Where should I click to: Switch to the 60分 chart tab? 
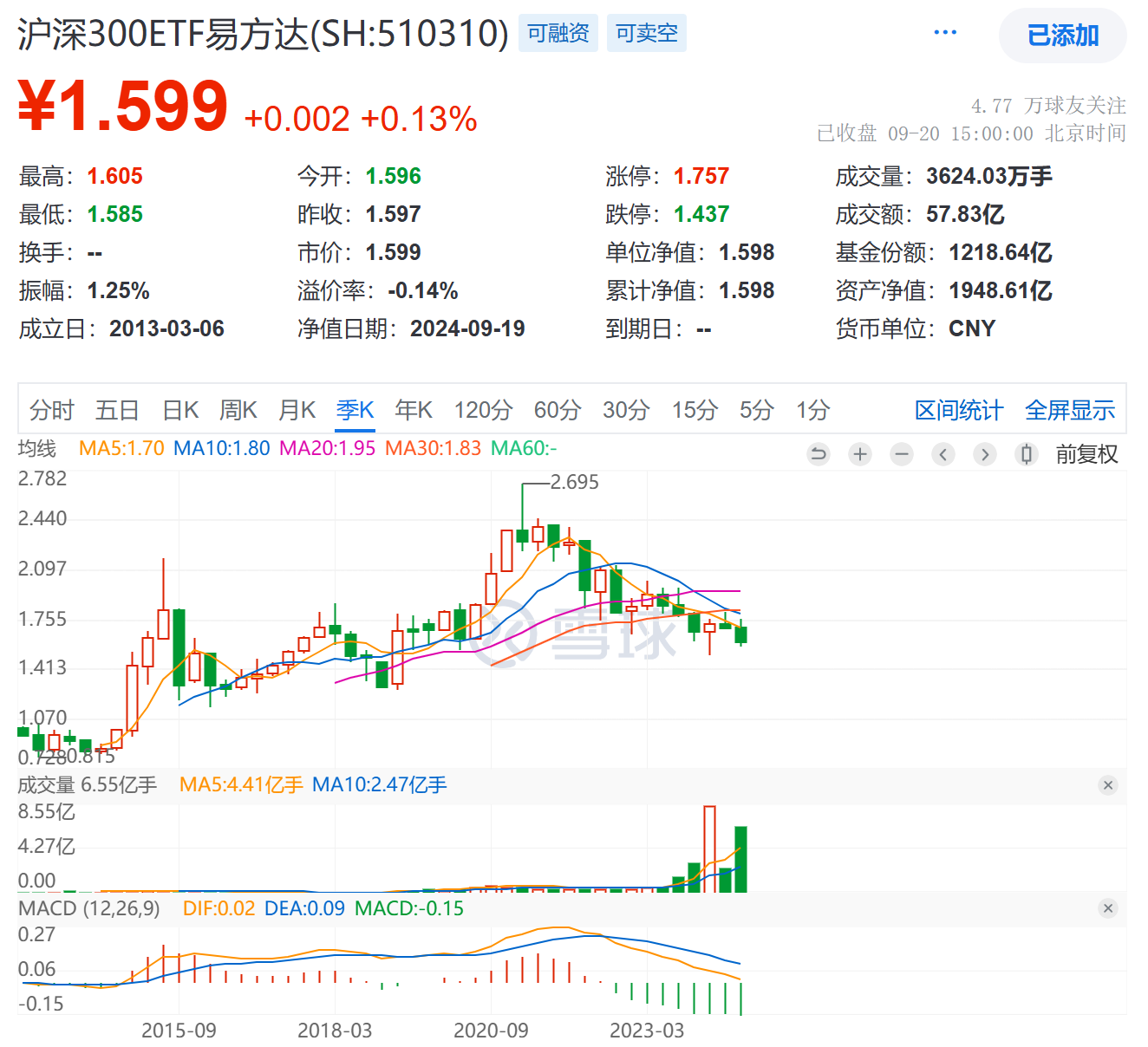pyautogui.click(x=558, y=410)
